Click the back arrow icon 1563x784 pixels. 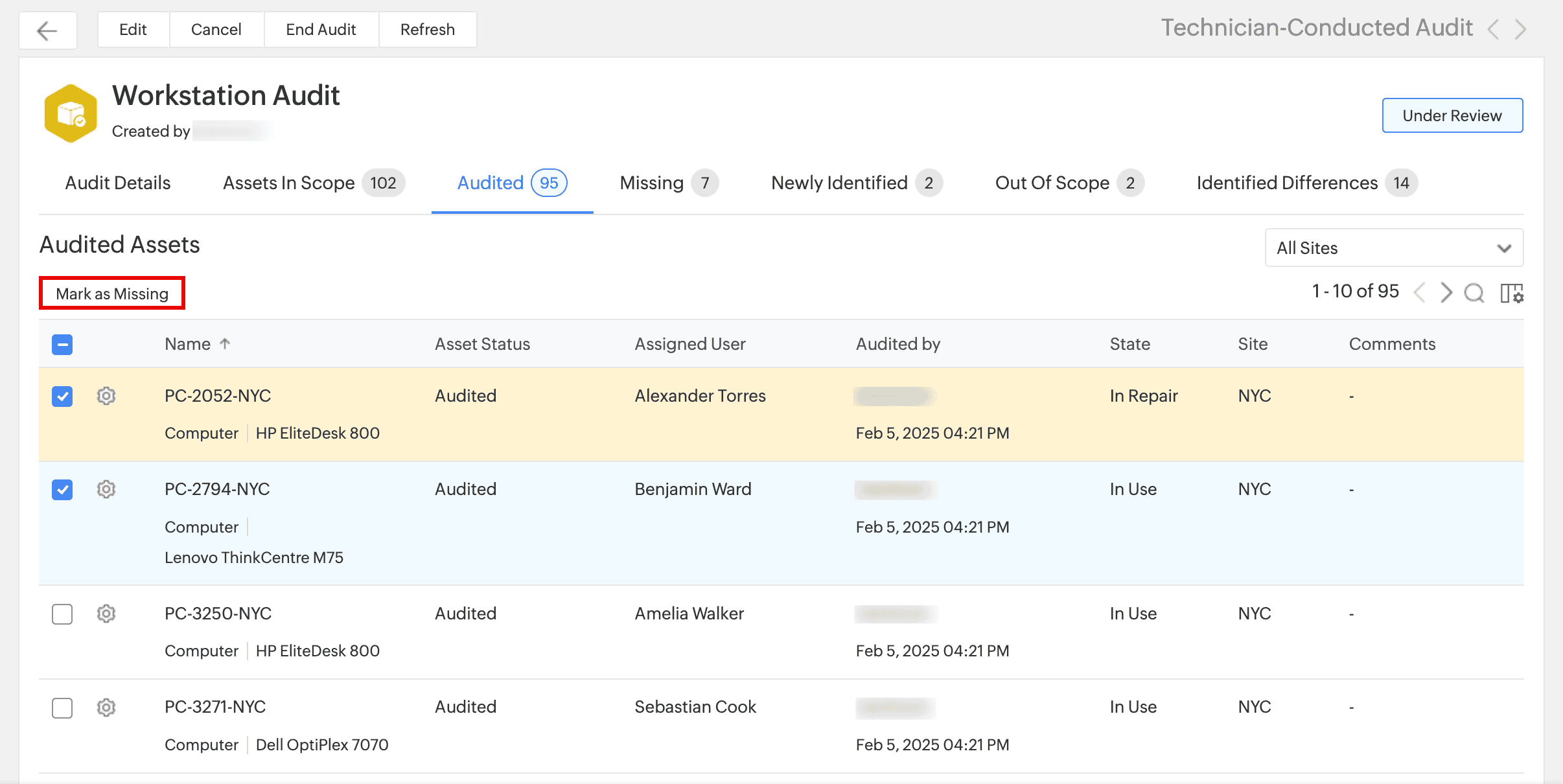(x=47, y=30)
